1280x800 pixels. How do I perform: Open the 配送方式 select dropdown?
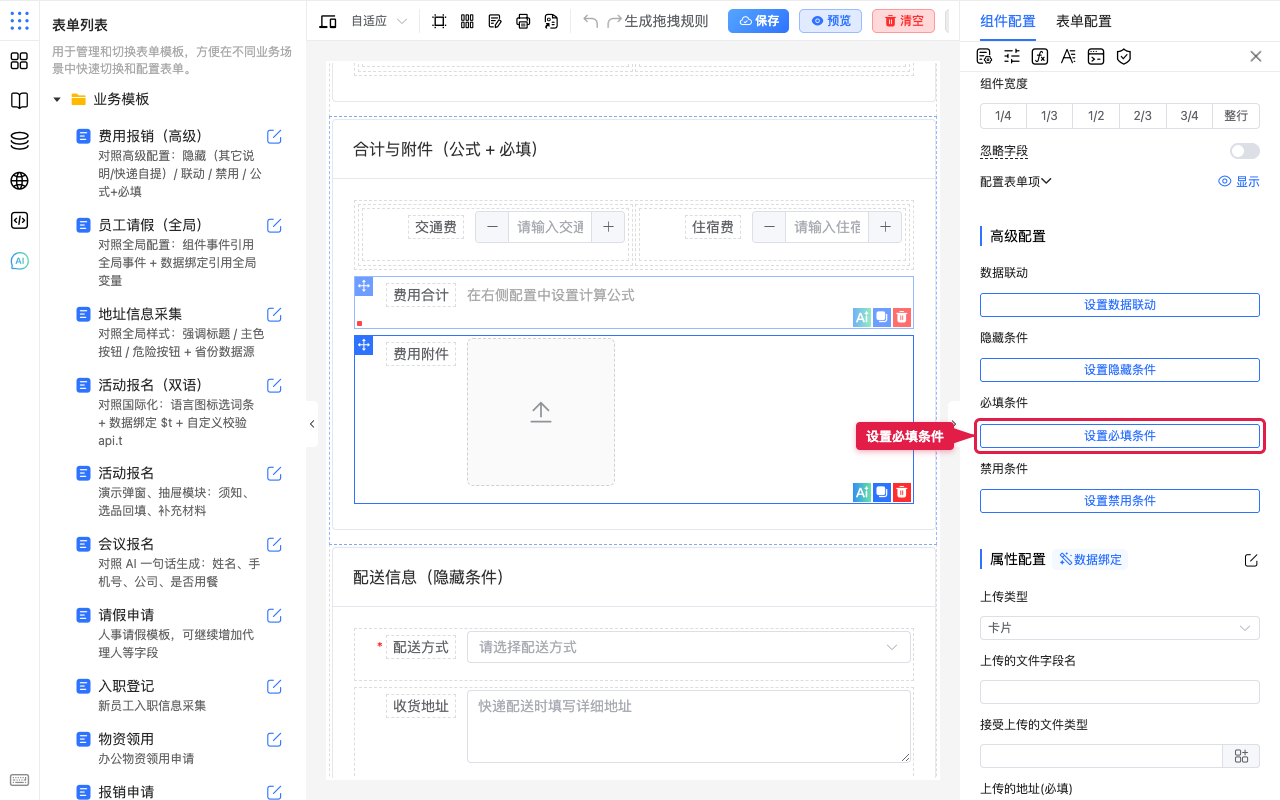689,647
